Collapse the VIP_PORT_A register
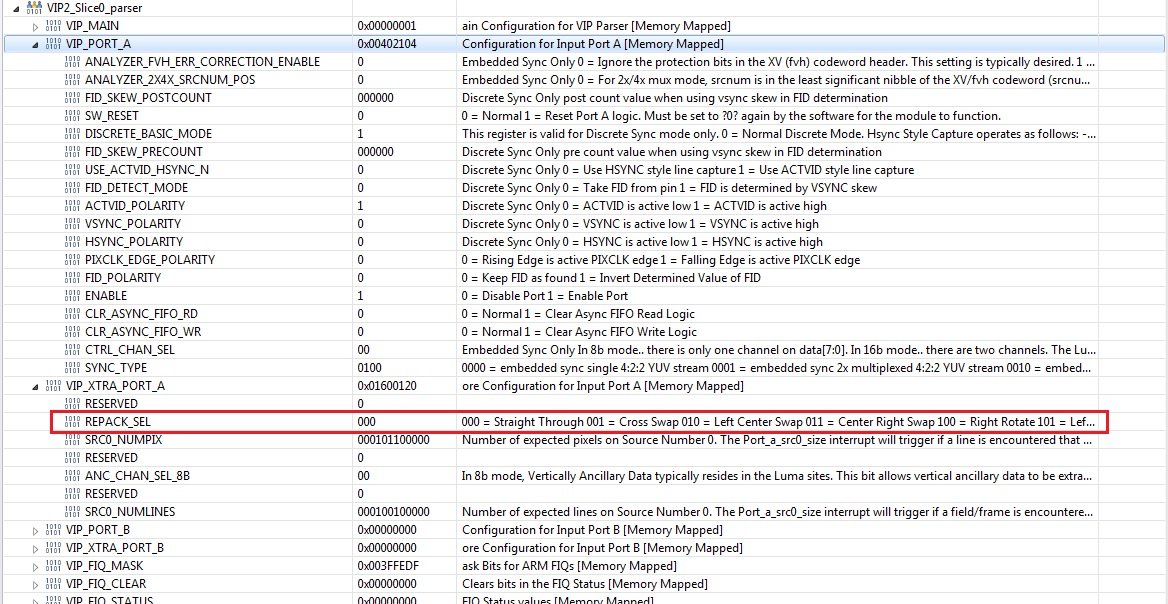 click(x=35, y=45)
